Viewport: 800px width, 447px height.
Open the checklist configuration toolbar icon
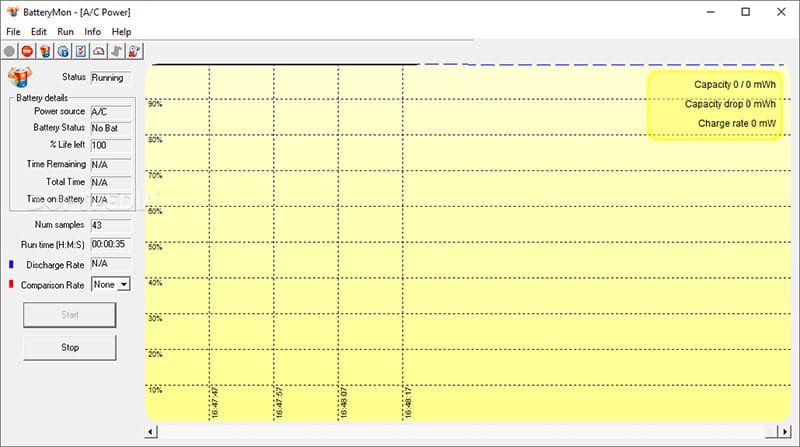point(80,51)
